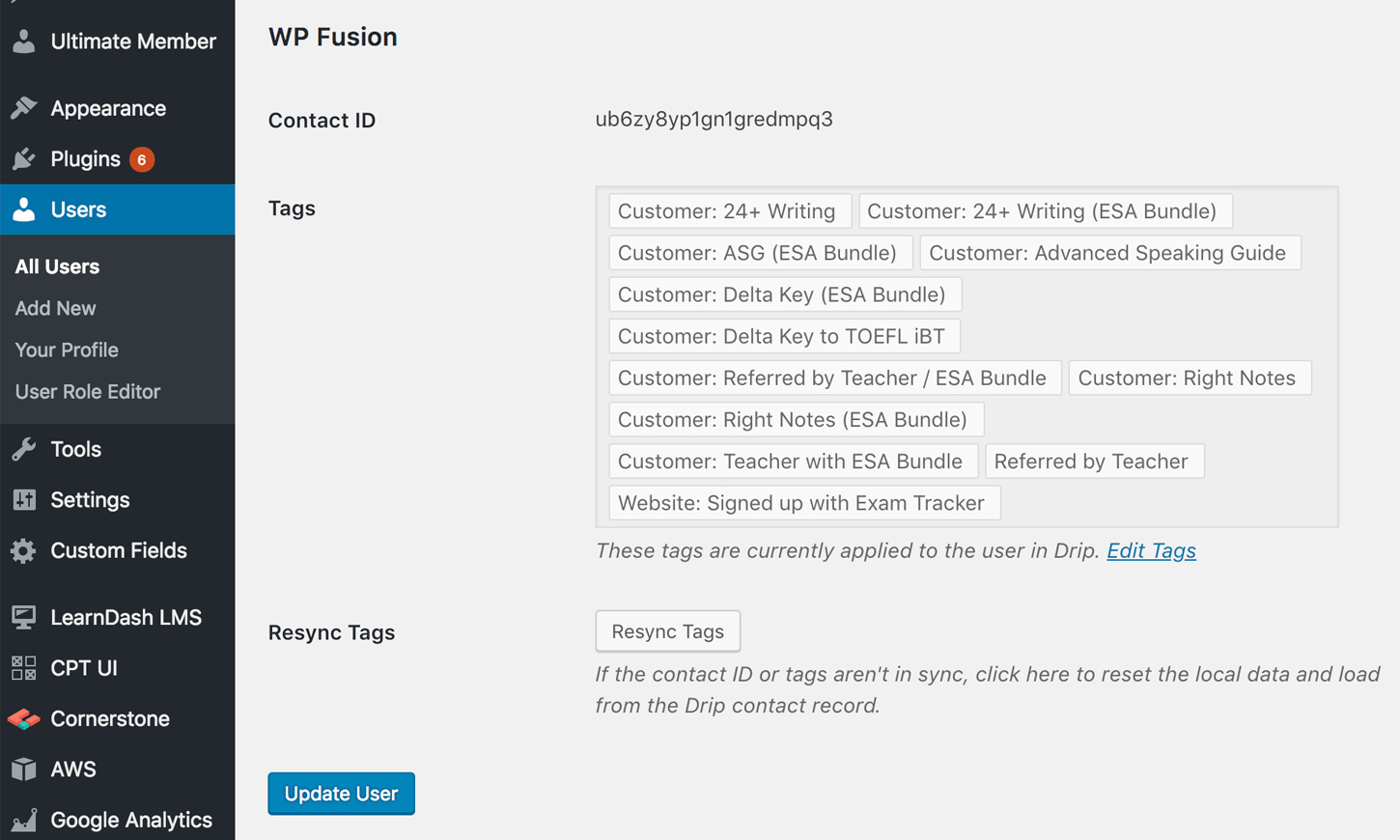This screenshot has width=1400, height=840.
Task: Follow the Edit Tags link
Action: tap(1151, 550)
